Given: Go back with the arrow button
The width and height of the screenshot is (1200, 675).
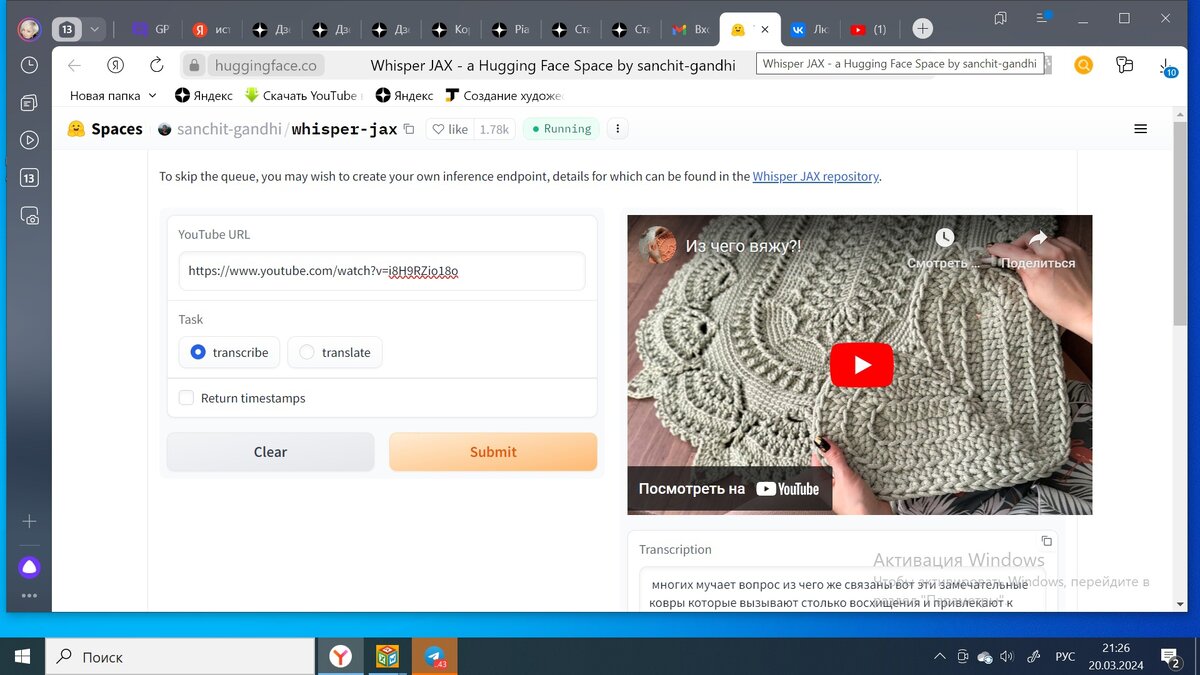Looking at the screenshot, I should coord(74,65).
